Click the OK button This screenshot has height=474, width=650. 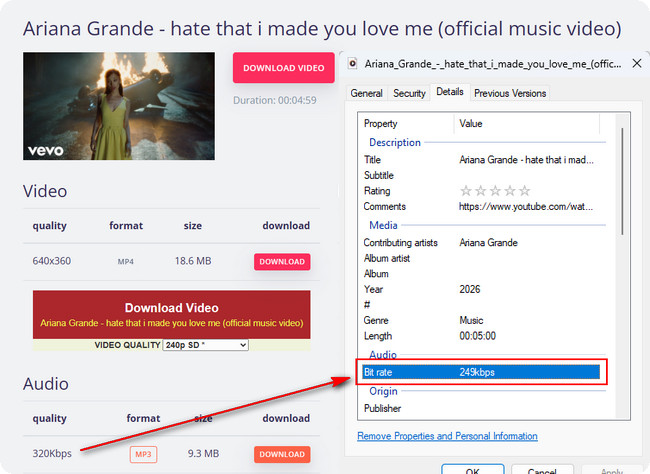473,470
